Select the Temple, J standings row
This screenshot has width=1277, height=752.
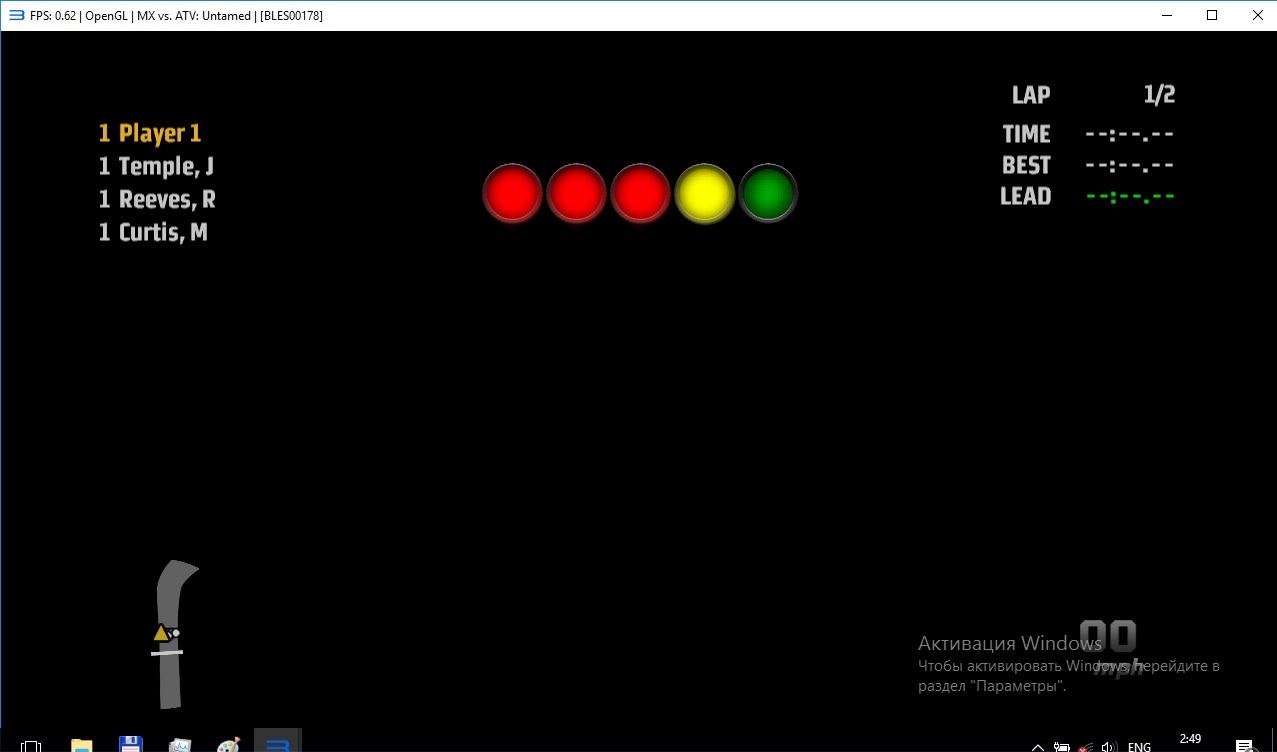pos(157,166)
